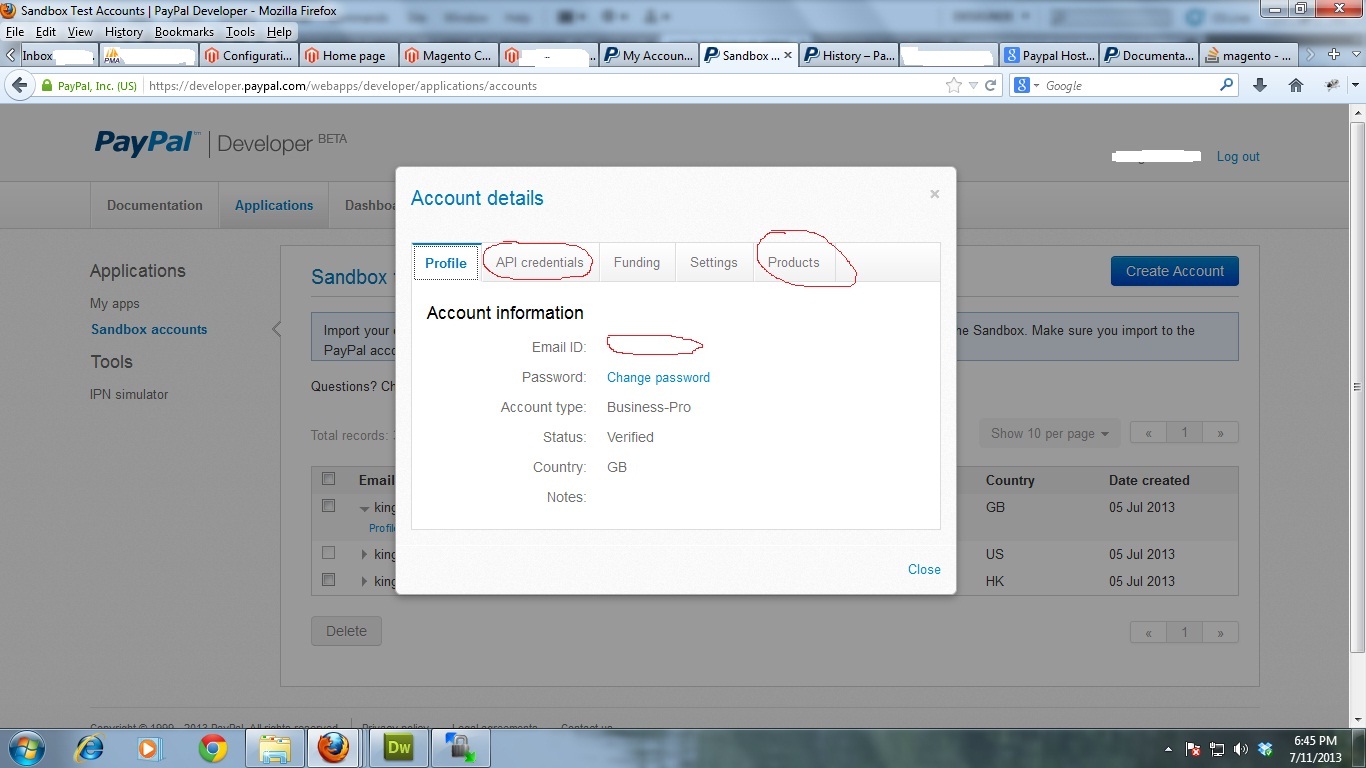The height and width of the screenshot is (768, 1366).
Task: Expand the HK account row triangle
Action: click(x=365, y=581)
